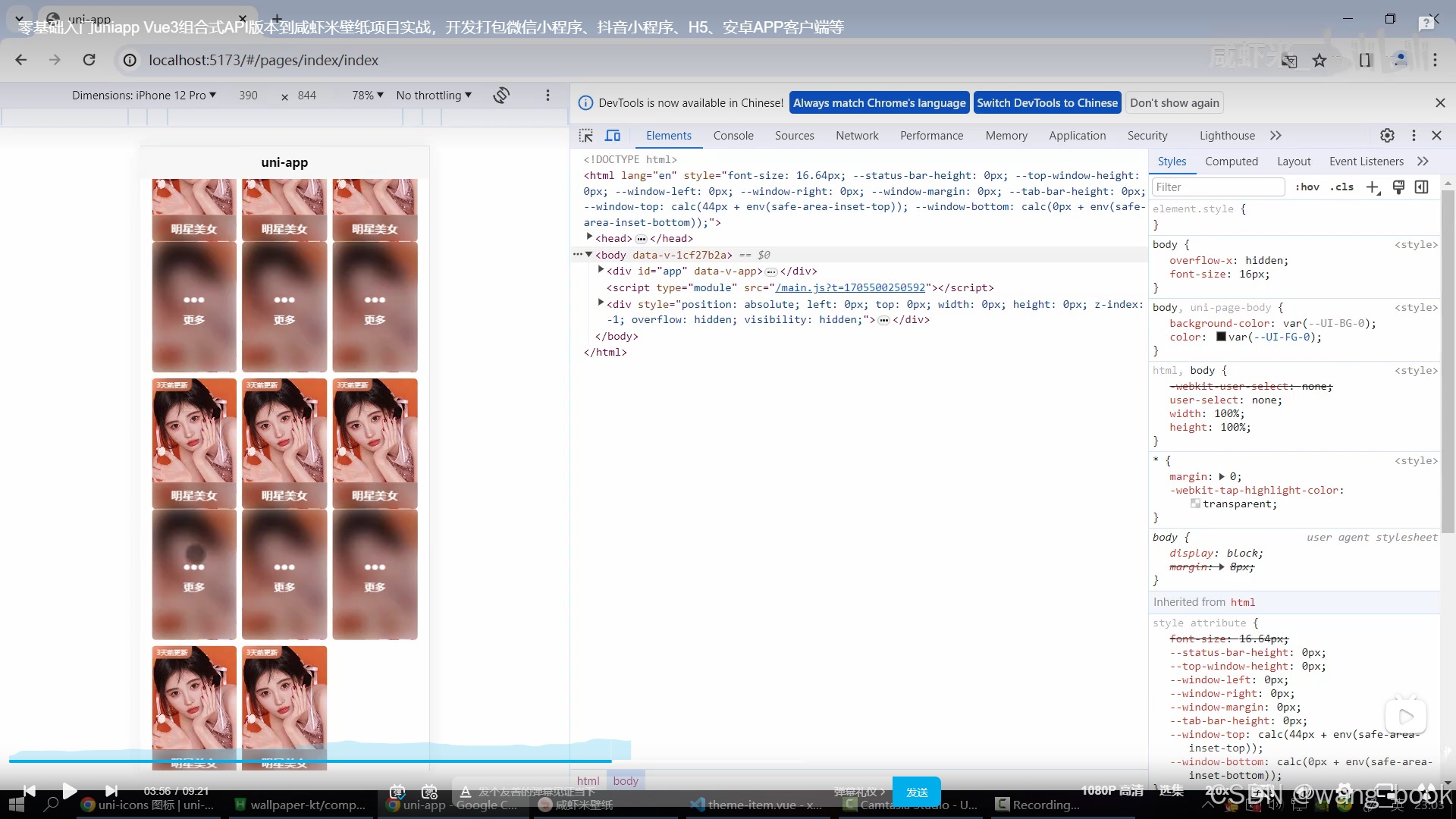Click the blue 发送 send button

coord(917,792)
